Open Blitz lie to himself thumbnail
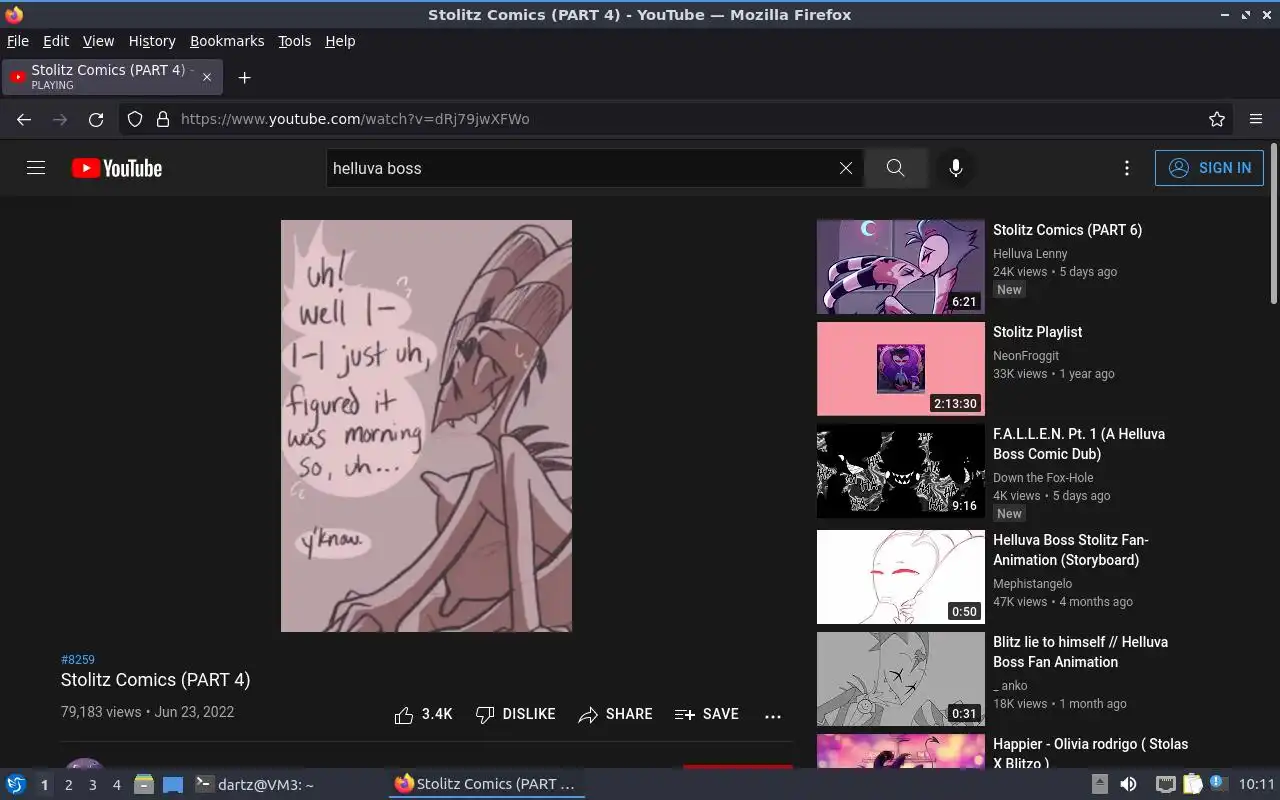This screenshot has width=1280, height=800. [x=901, y=679]
